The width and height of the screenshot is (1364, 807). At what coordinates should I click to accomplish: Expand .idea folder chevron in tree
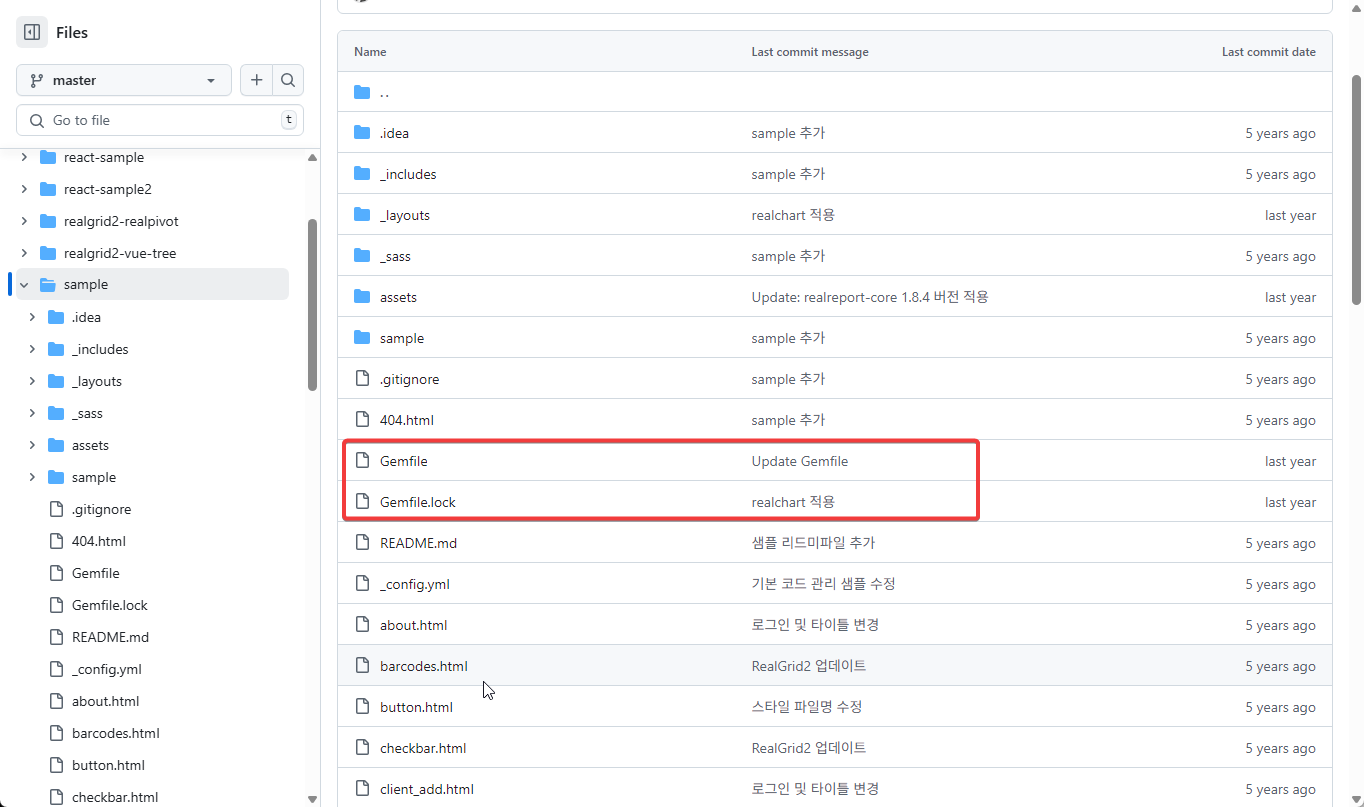coord(32,317)
